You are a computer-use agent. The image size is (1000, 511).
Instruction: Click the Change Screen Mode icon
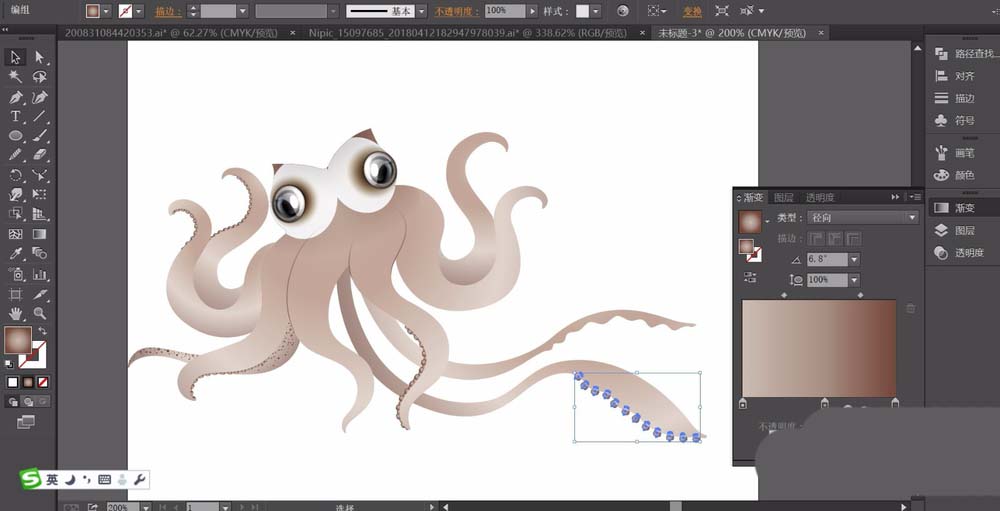pyautogui.click(x=26, y=422)
